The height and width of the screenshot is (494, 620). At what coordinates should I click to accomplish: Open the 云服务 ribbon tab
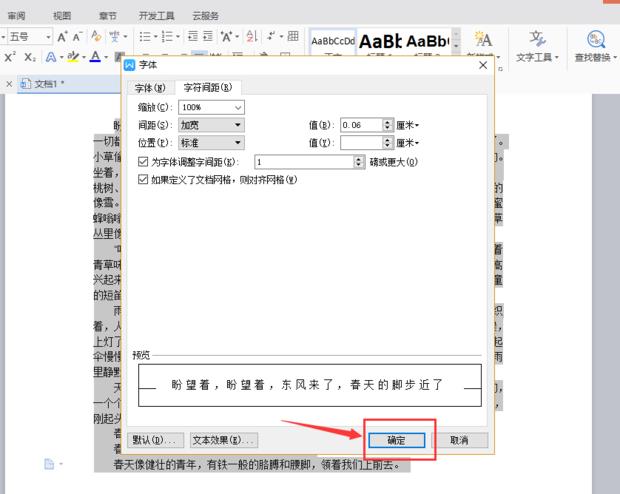coord(205,16)
